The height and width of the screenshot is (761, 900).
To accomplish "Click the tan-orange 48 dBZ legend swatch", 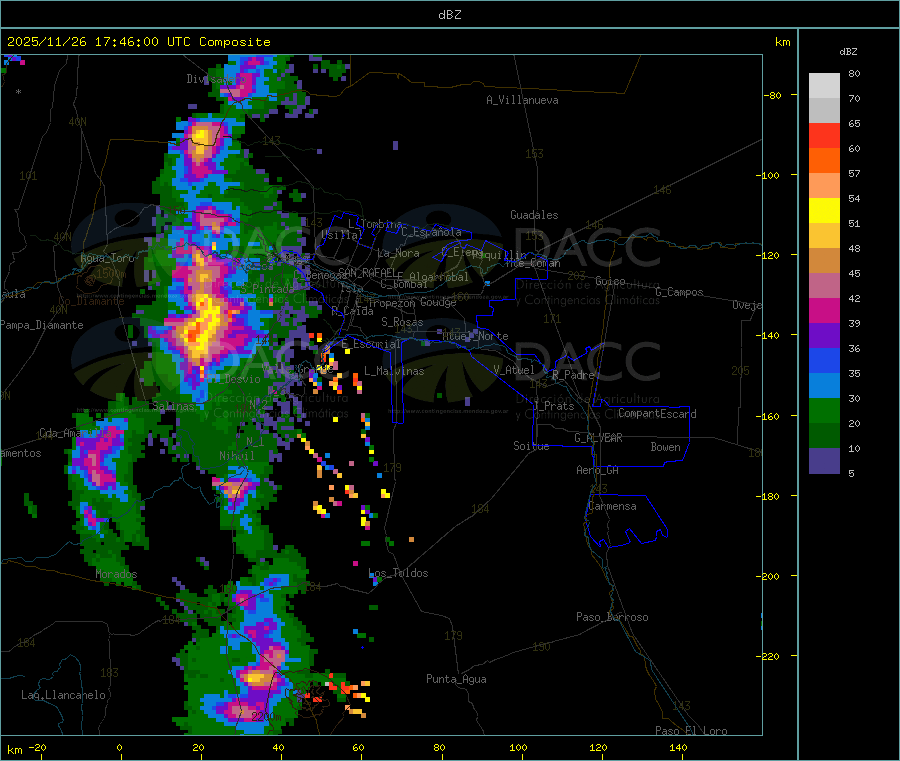I will click(x=824, y=261).
